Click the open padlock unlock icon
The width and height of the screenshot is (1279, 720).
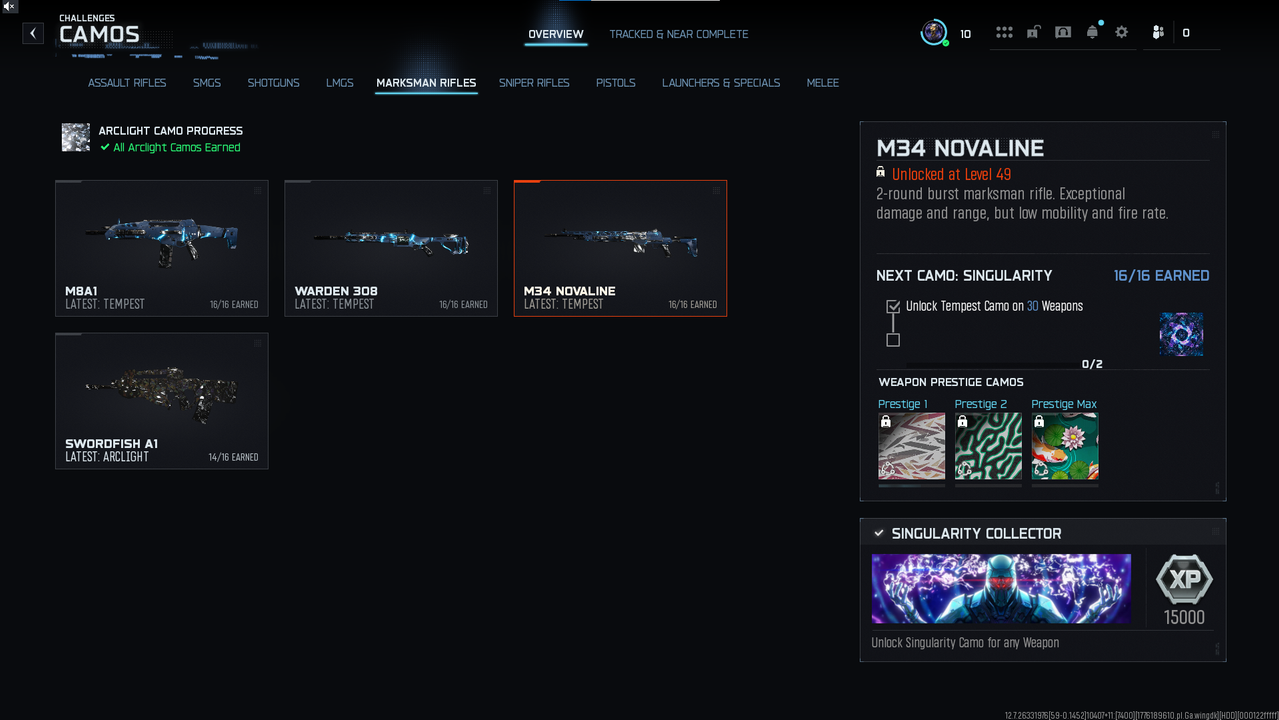(x=1033, y=33)
